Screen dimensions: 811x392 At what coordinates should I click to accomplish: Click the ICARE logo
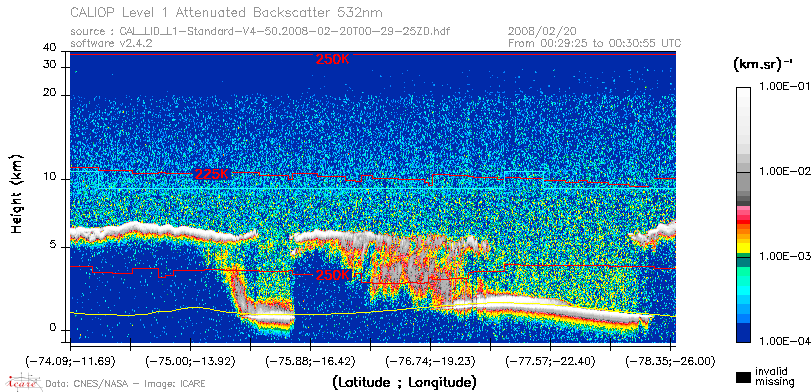coord(24,383)
